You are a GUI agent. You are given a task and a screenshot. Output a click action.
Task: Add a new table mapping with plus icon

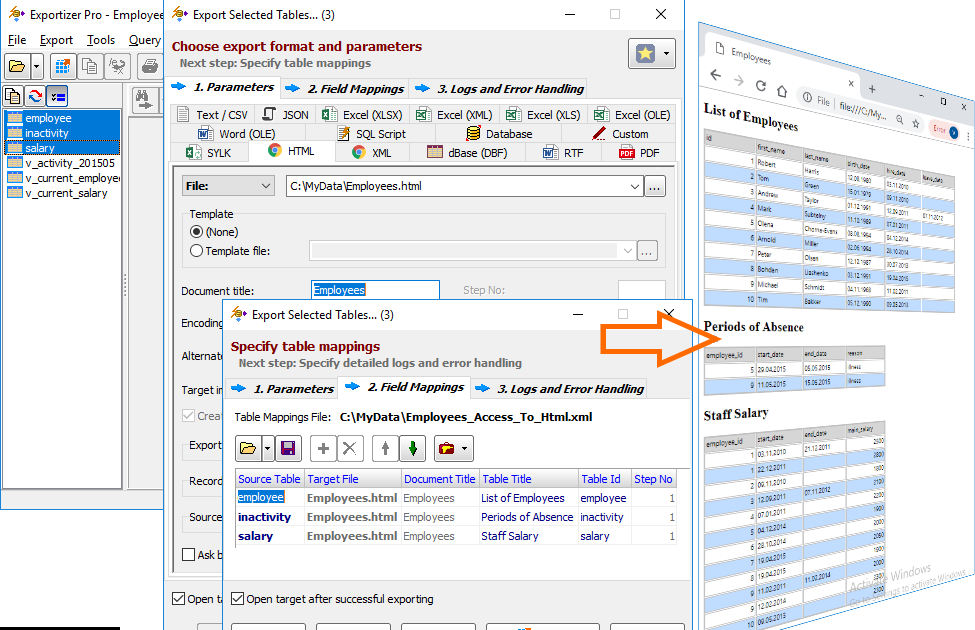[x=324, y=448]
